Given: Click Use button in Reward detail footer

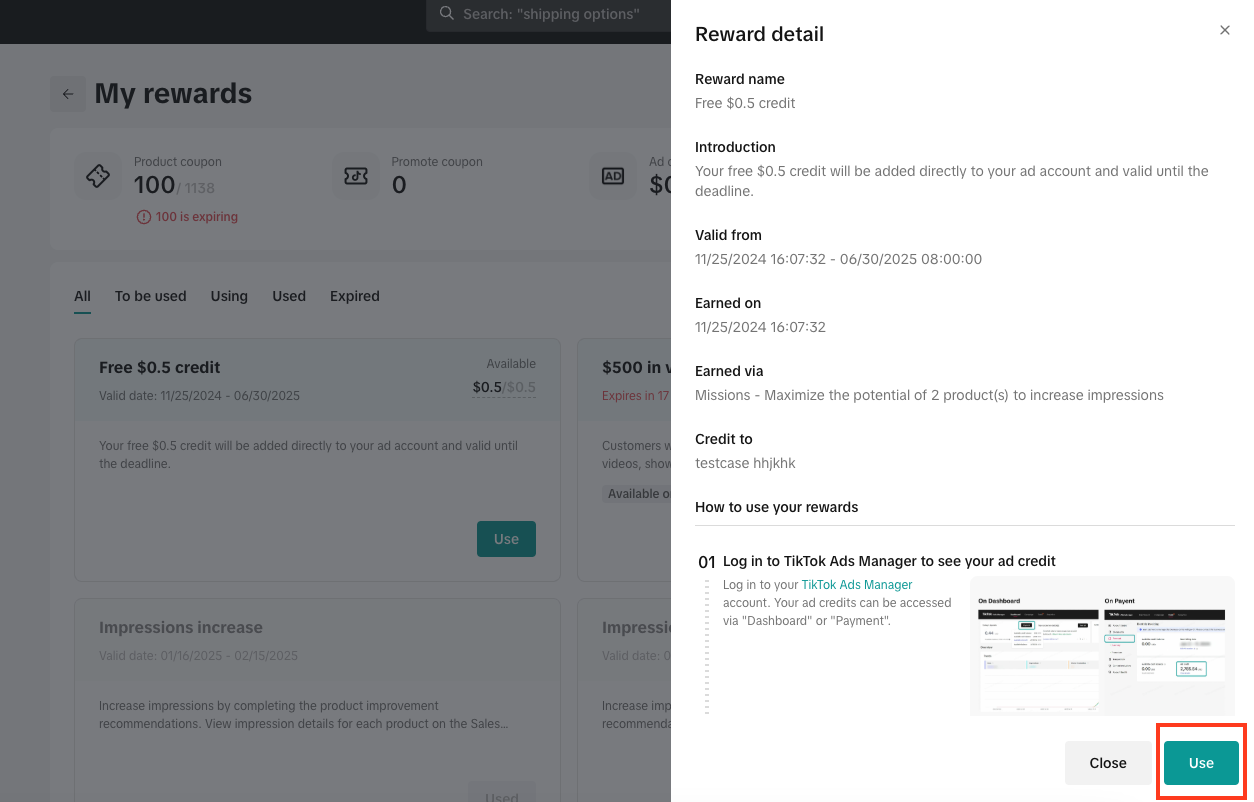Looking at the screenshot, I should [x=1201, y=763].
